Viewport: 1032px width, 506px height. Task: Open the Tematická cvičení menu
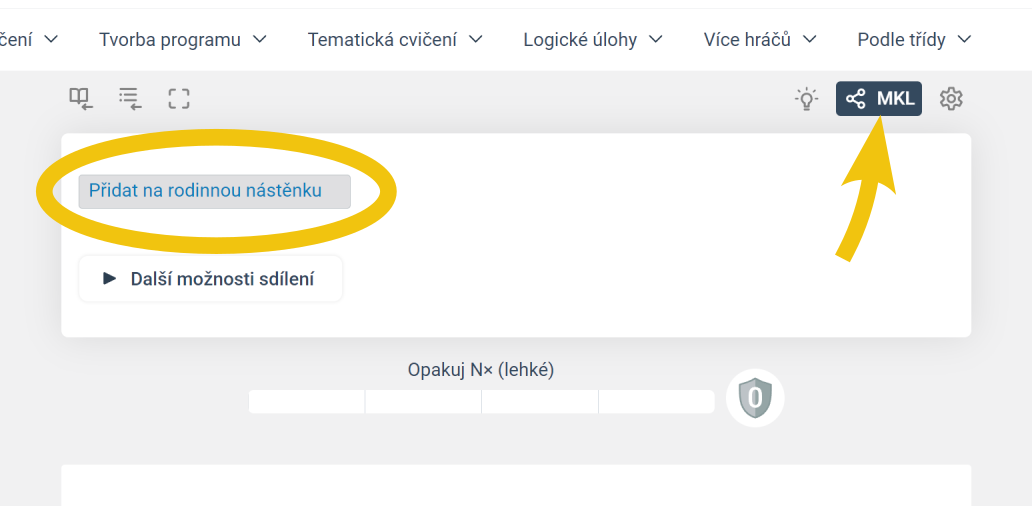[395, 40]
